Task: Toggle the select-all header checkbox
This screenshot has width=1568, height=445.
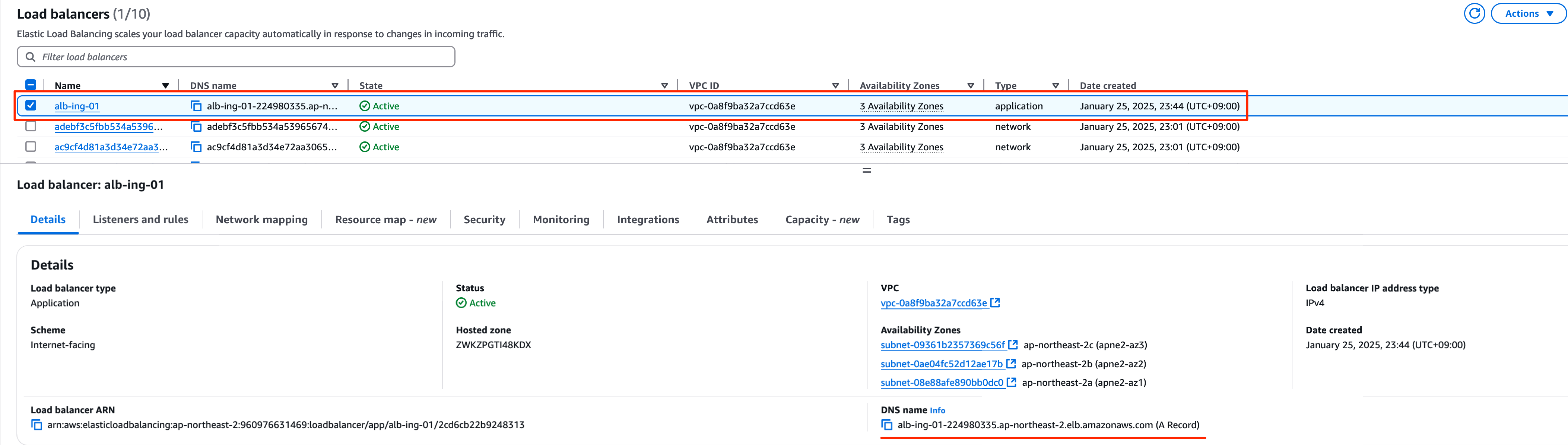Action: pyautogui.click(x=31, y=85)
